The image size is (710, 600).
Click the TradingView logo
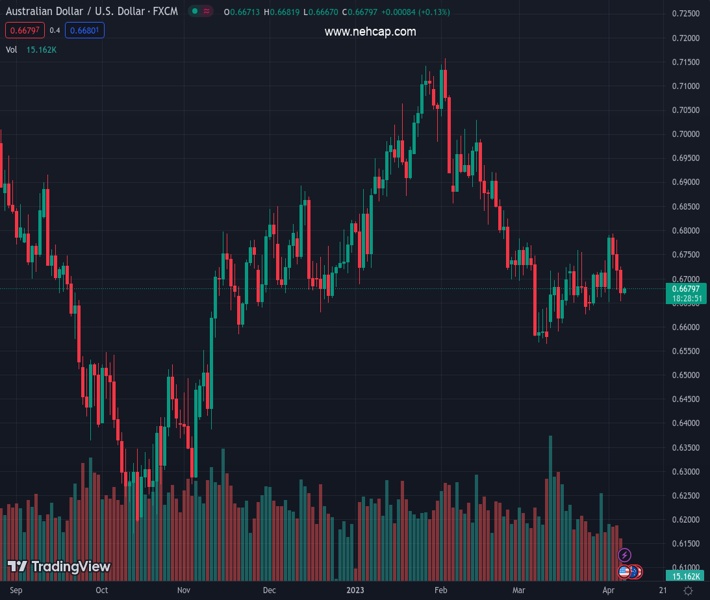click(x=59, y=567)
